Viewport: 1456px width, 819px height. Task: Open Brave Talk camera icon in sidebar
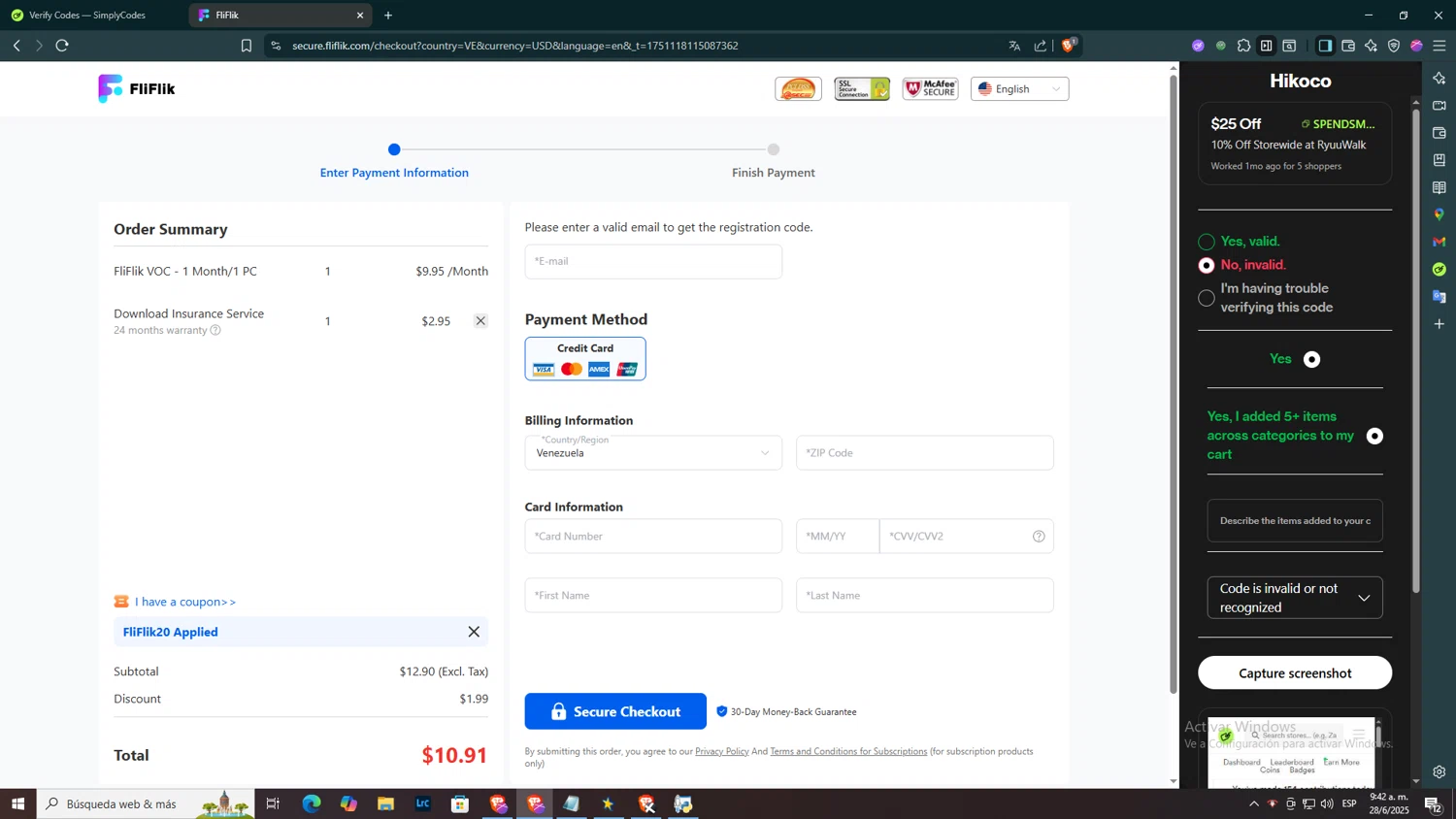tap(1439, 105)
